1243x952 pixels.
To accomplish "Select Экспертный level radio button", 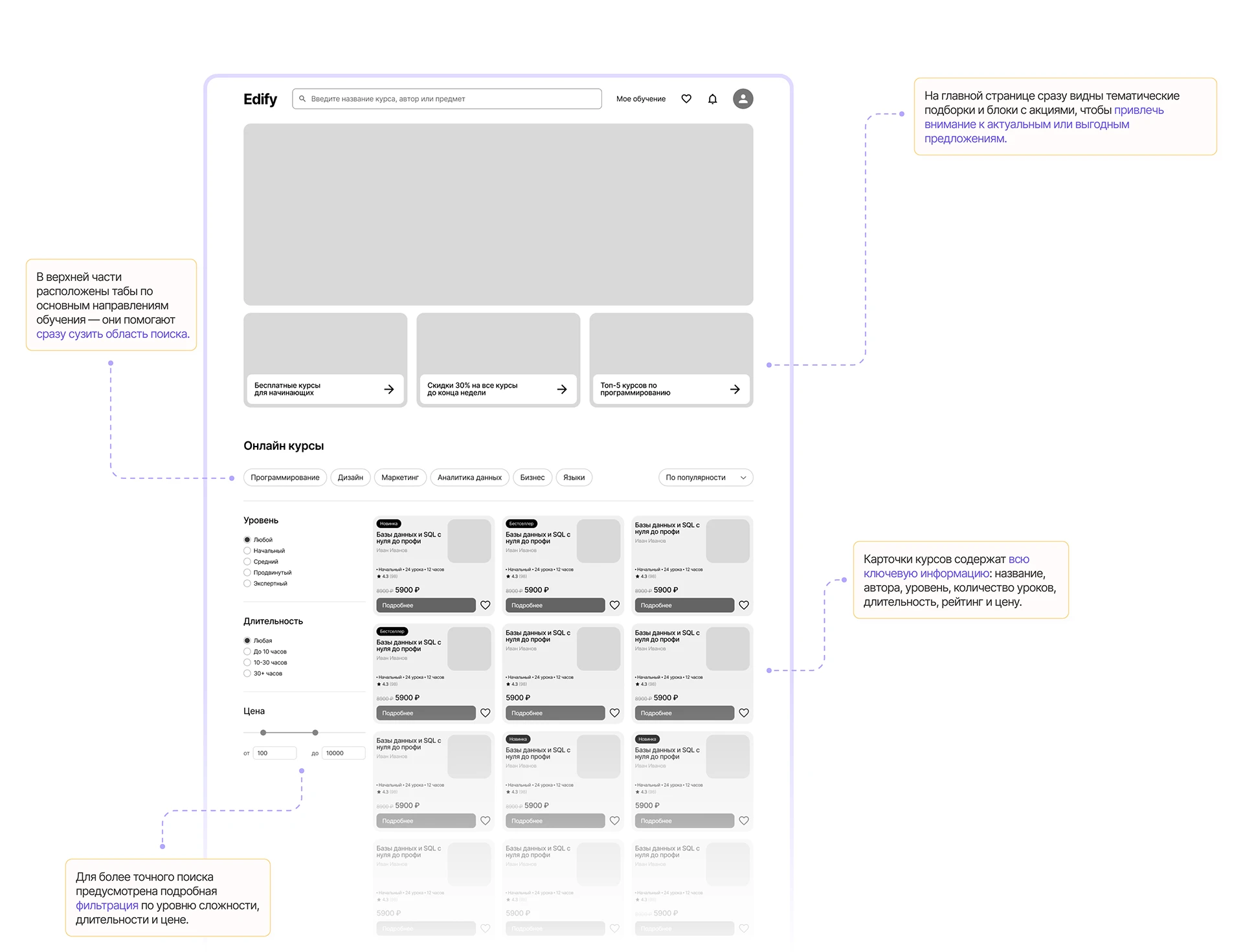I will coord(247,584).
